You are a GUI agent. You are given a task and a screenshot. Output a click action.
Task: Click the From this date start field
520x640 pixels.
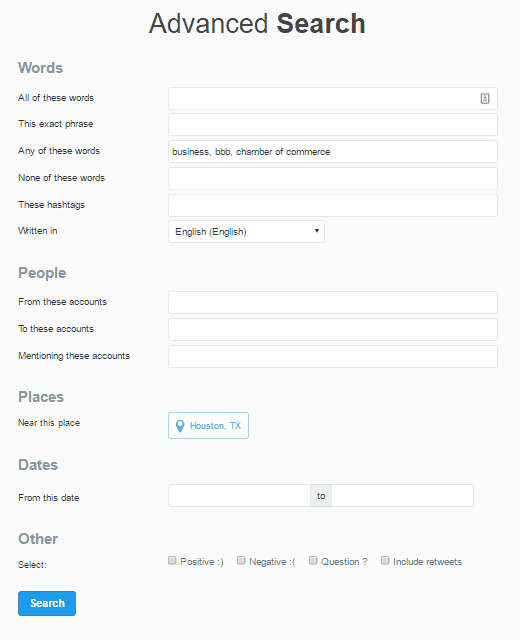pyautogui.click(x=240, y=496)
